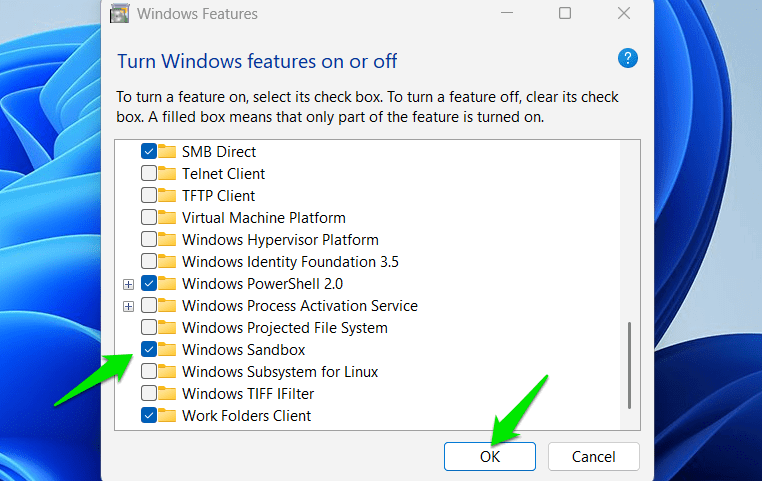Click the Work Folders Client folder icon

pyautogui.click(x=167, y=416)
